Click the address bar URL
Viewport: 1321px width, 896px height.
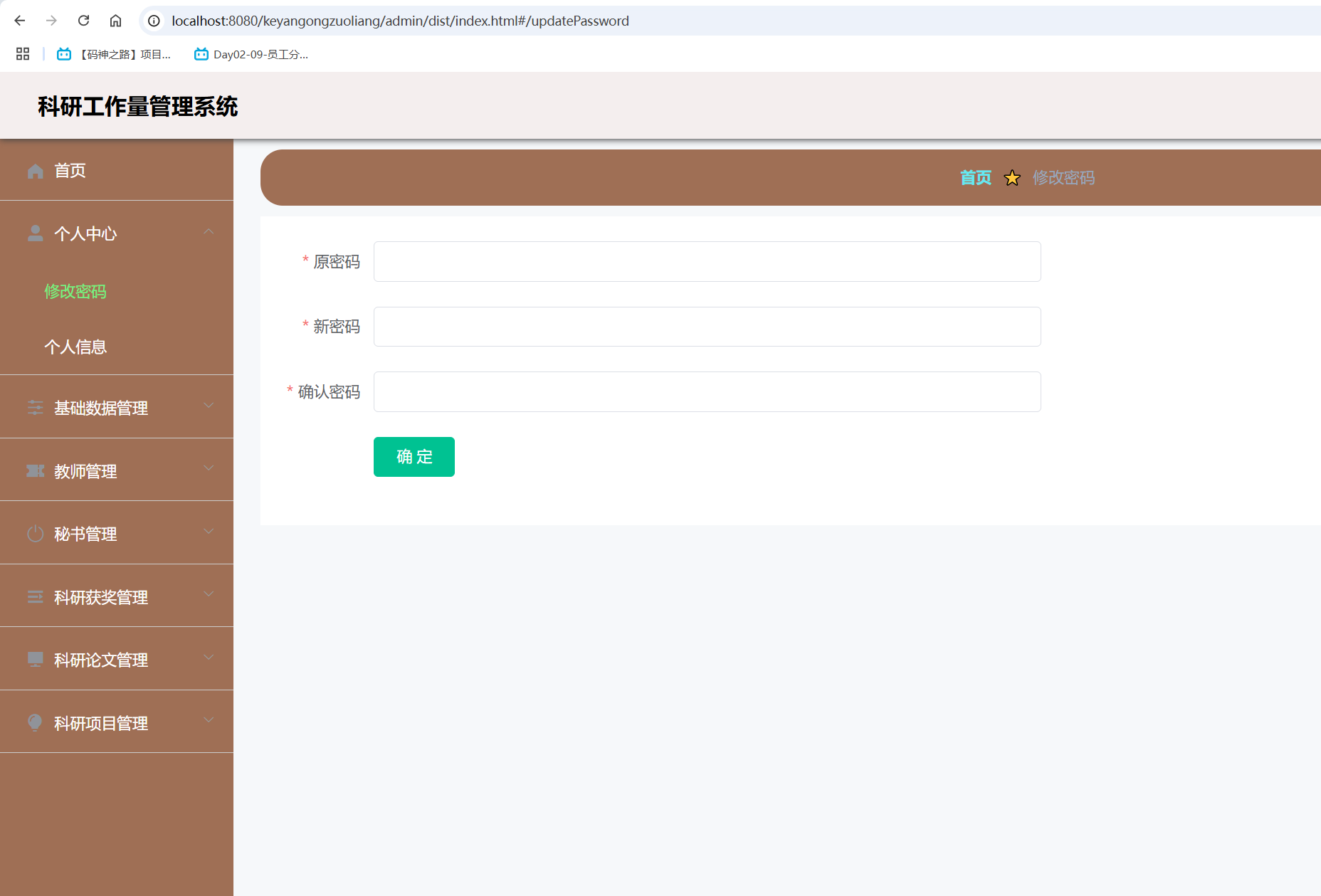coord(400,21)
